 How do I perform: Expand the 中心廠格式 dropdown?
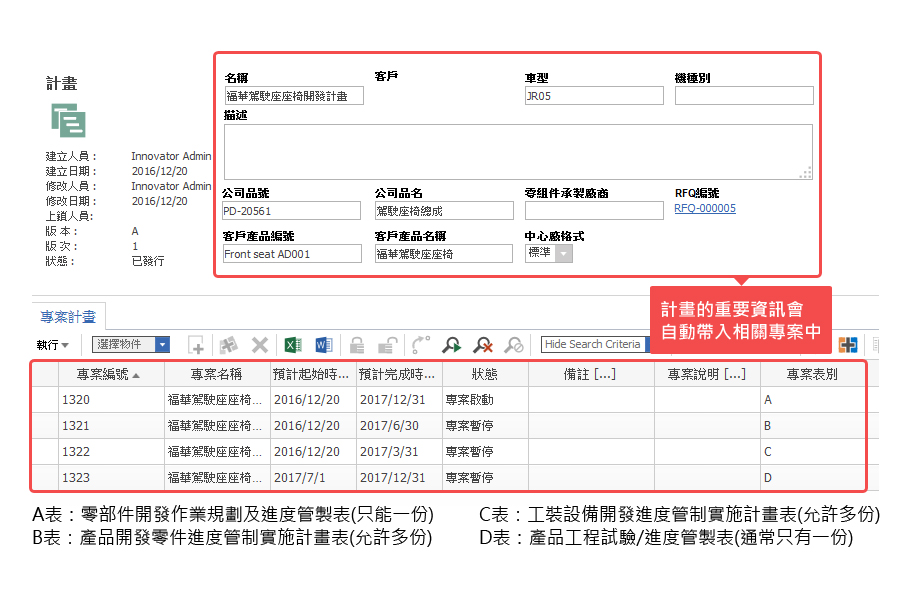click(564, 254)
